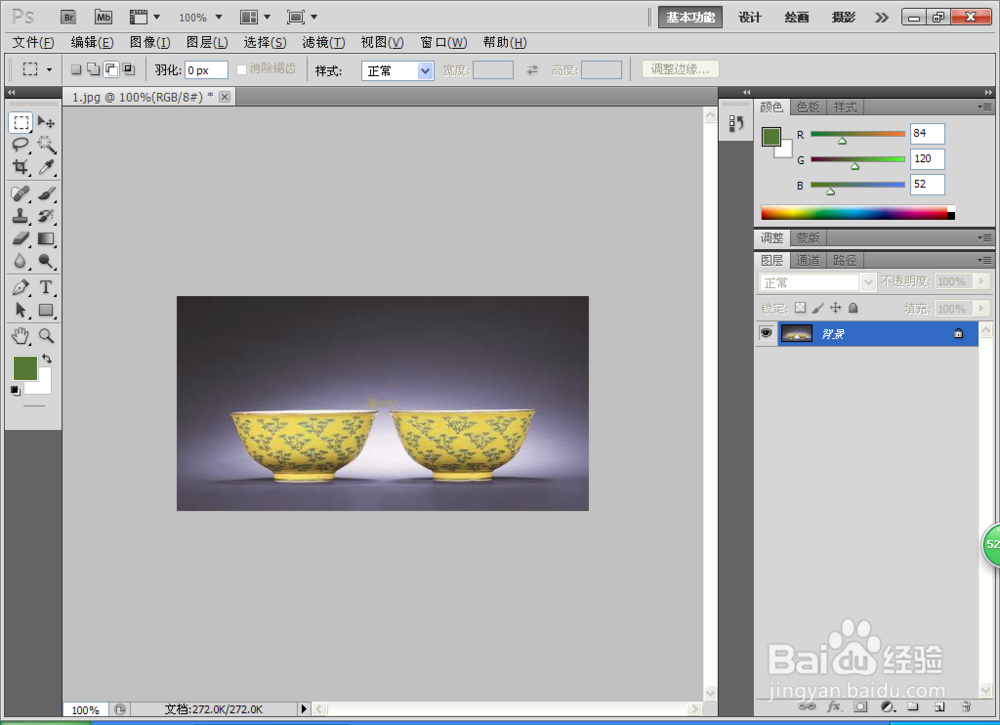Viewport: 1000px width, 725px height.
Task: Select the Eyedropper tool
Action: [46, 167]
